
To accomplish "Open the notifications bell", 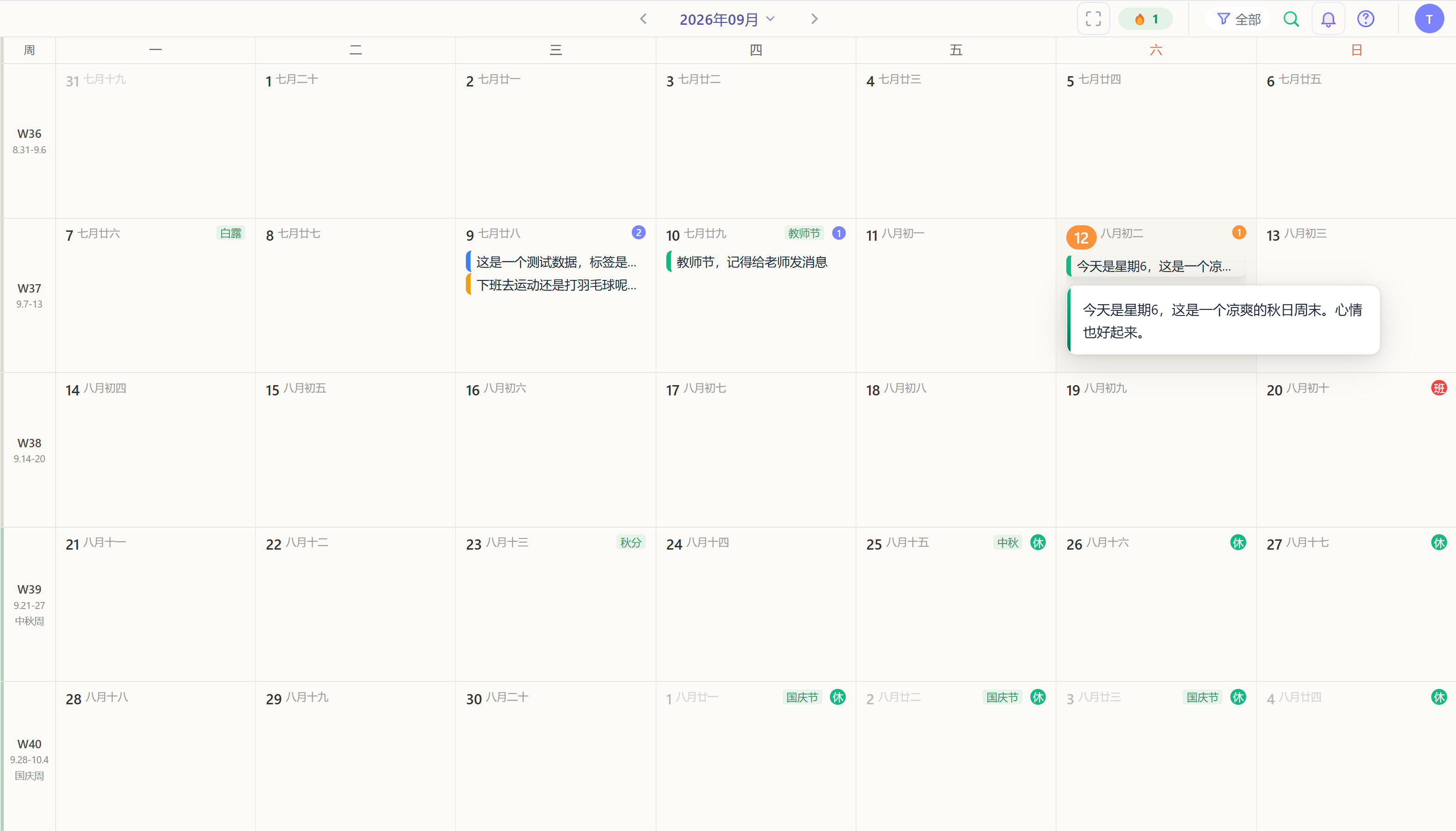I will coord(1328,19).
